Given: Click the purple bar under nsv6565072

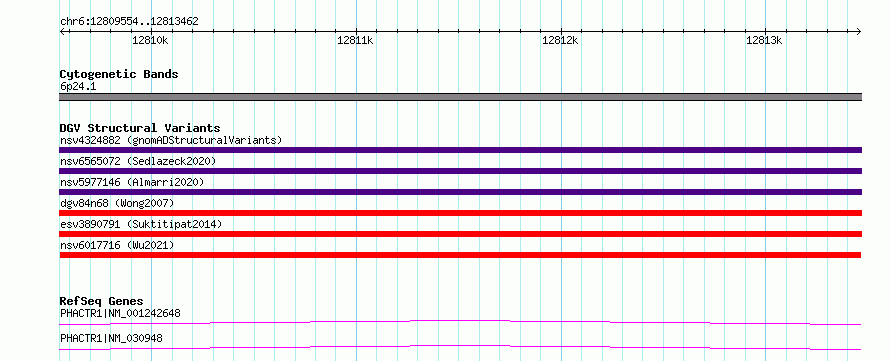Looking at the screenshot, I should 460,171.
